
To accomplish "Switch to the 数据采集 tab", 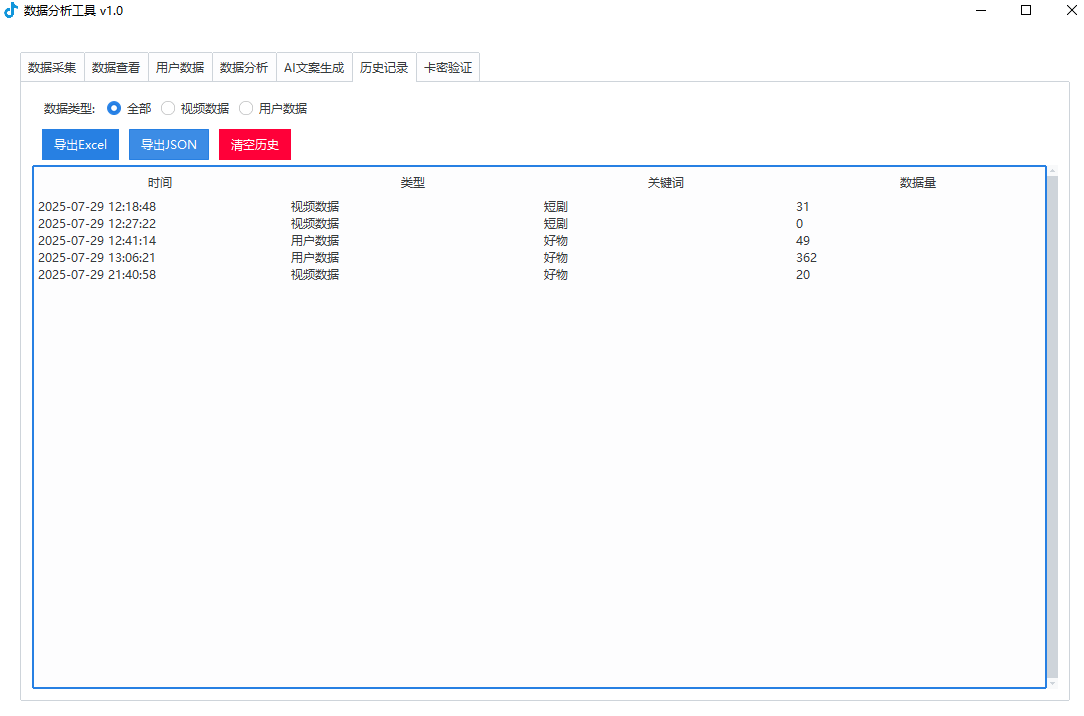I will click(52, 68).
